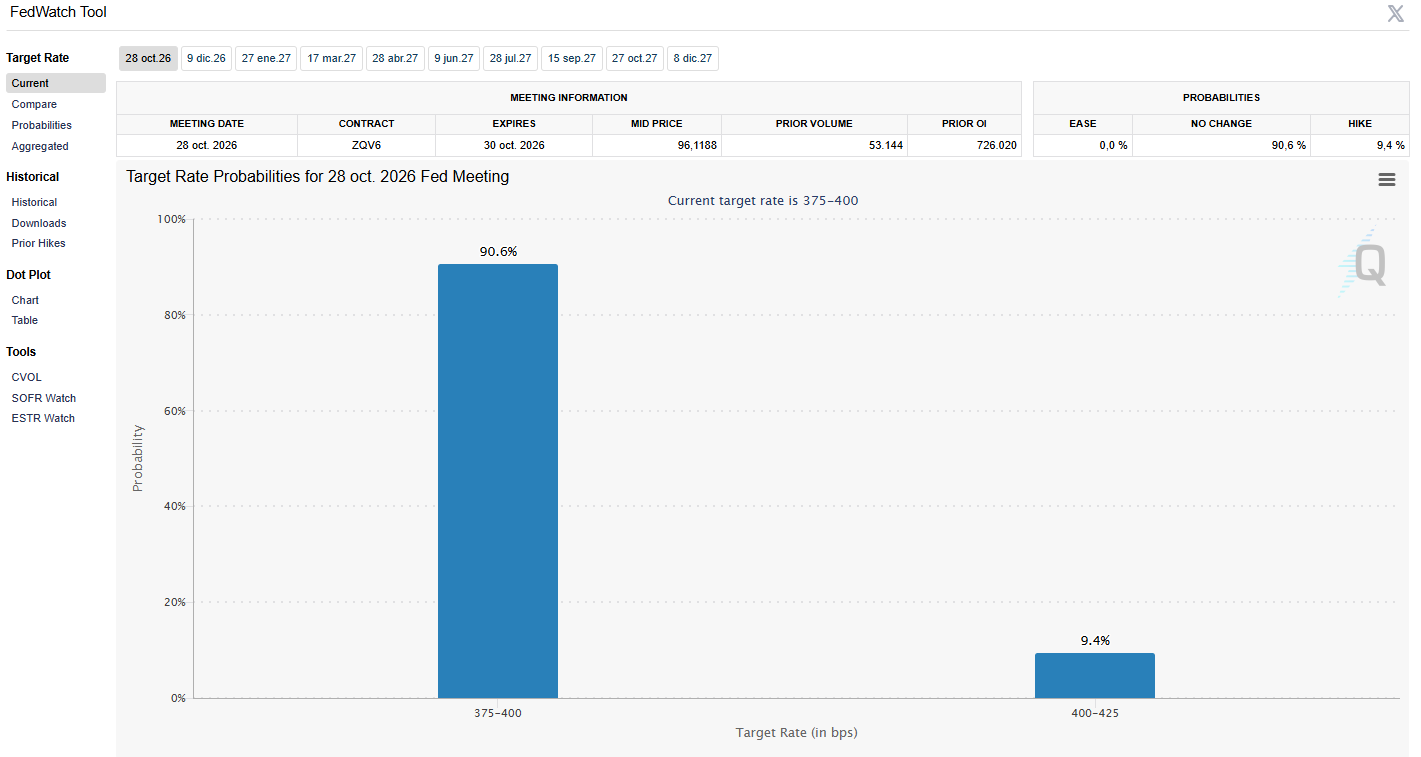This screenshot has width=1421, height=757.
Task: Select the 27 oct.27 meeting tab
Action: (x=635, y=58)
